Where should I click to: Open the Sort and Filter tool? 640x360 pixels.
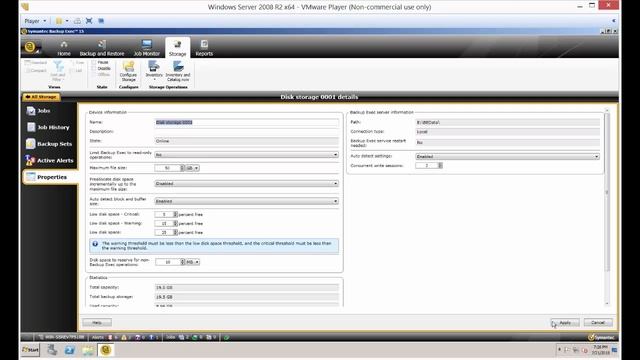[x=58, y=71]
